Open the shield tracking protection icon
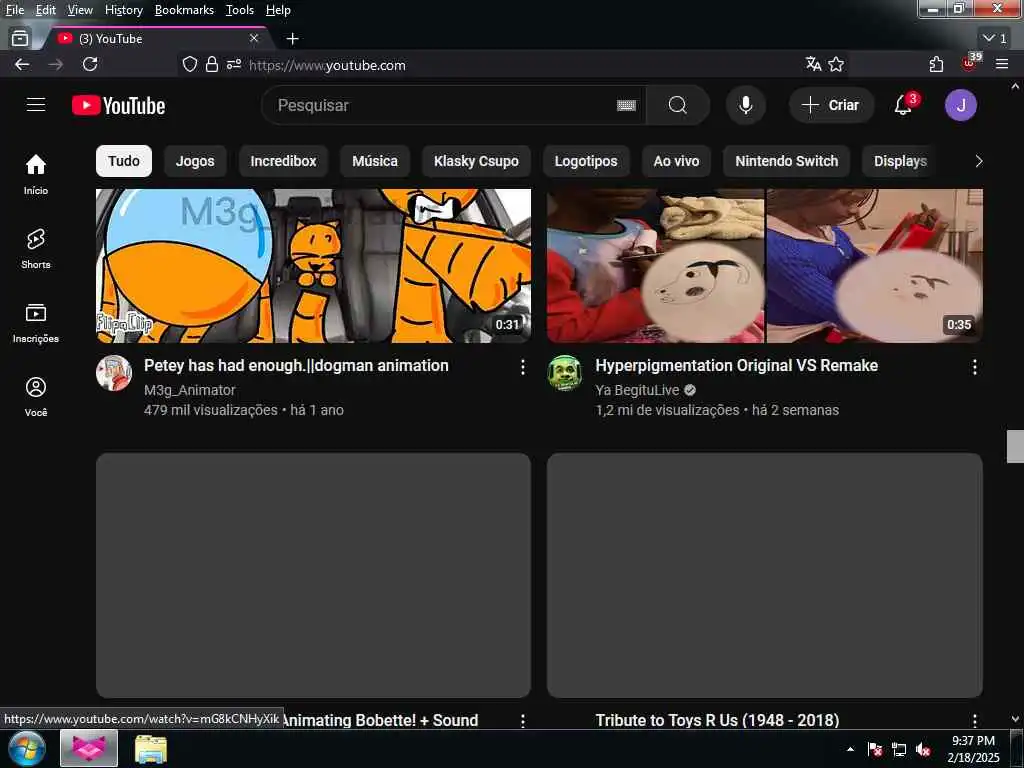This screenshot has height=768, width=1024. (189, 64)
